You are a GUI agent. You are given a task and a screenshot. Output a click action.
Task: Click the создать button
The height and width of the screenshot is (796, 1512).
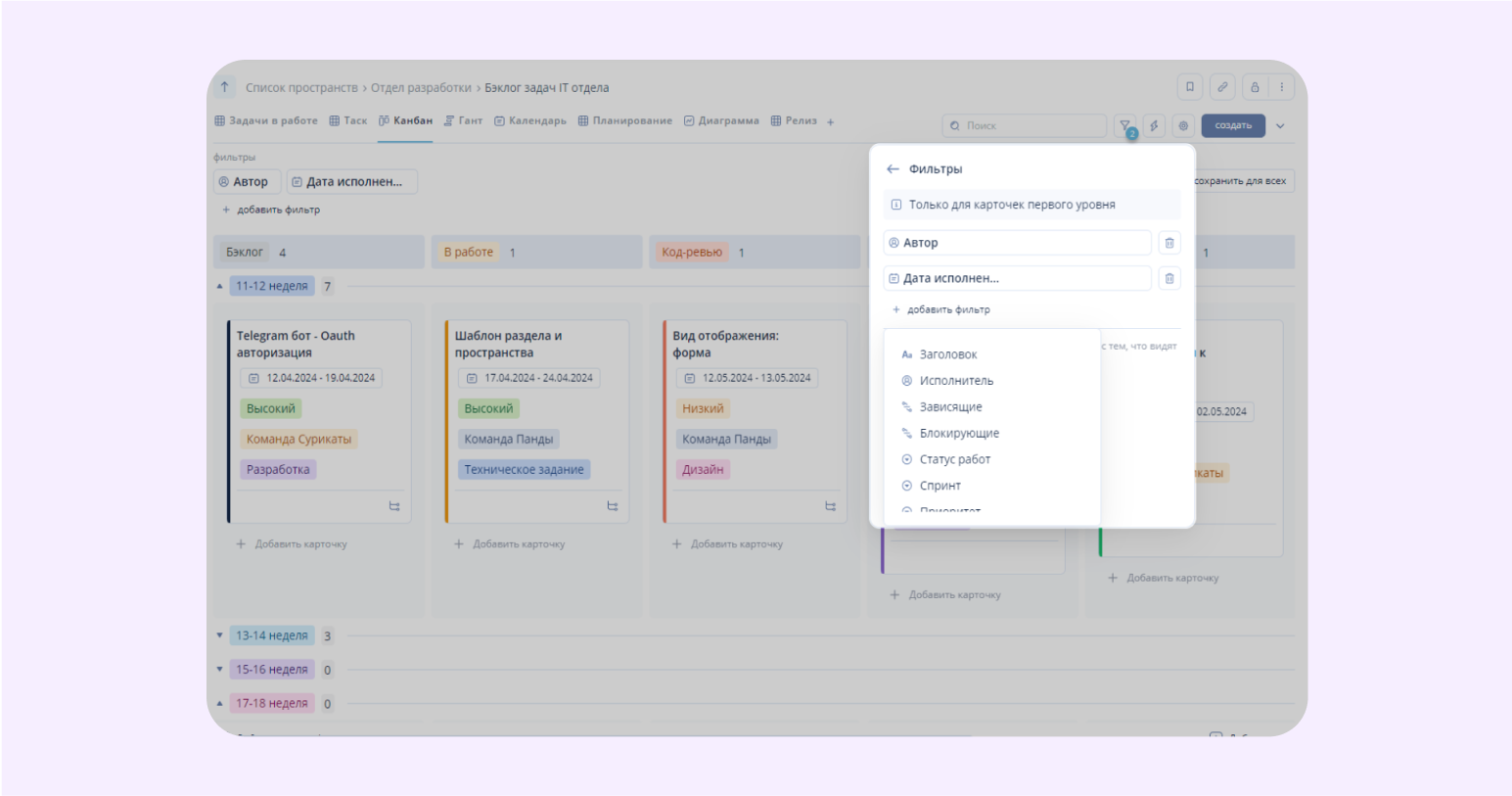coord(1233,125)
